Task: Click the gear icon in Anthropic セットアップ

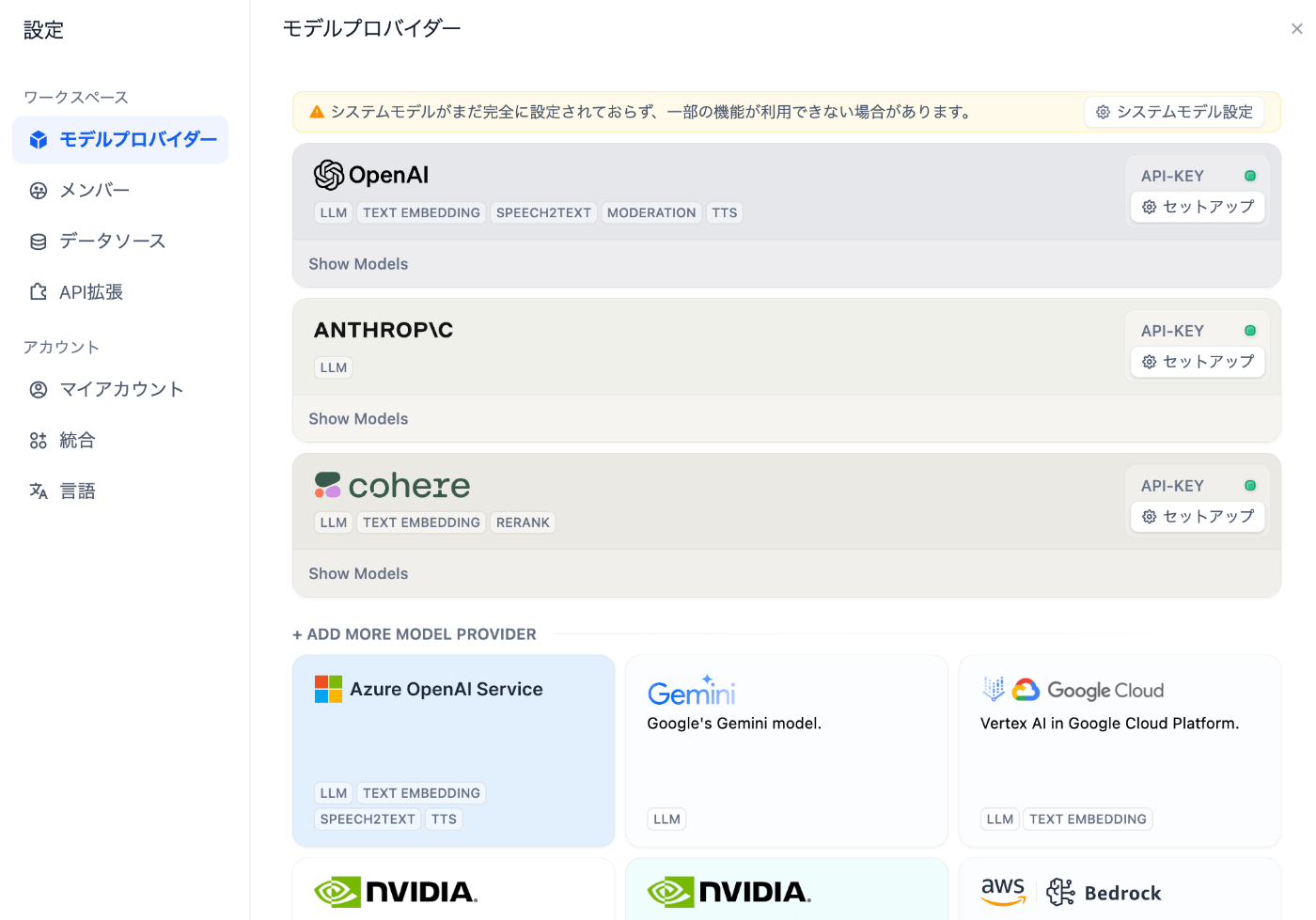Action: click(1150, 362)
